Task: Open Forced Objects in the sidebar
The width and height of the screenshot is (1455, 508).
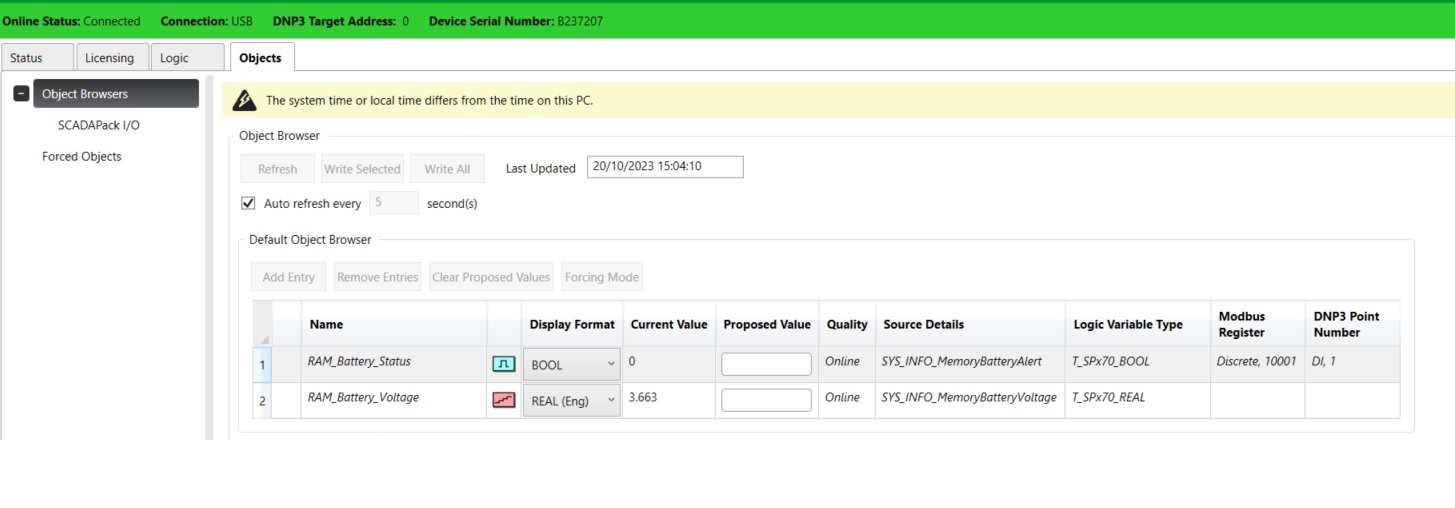Action: pos(82,156)
